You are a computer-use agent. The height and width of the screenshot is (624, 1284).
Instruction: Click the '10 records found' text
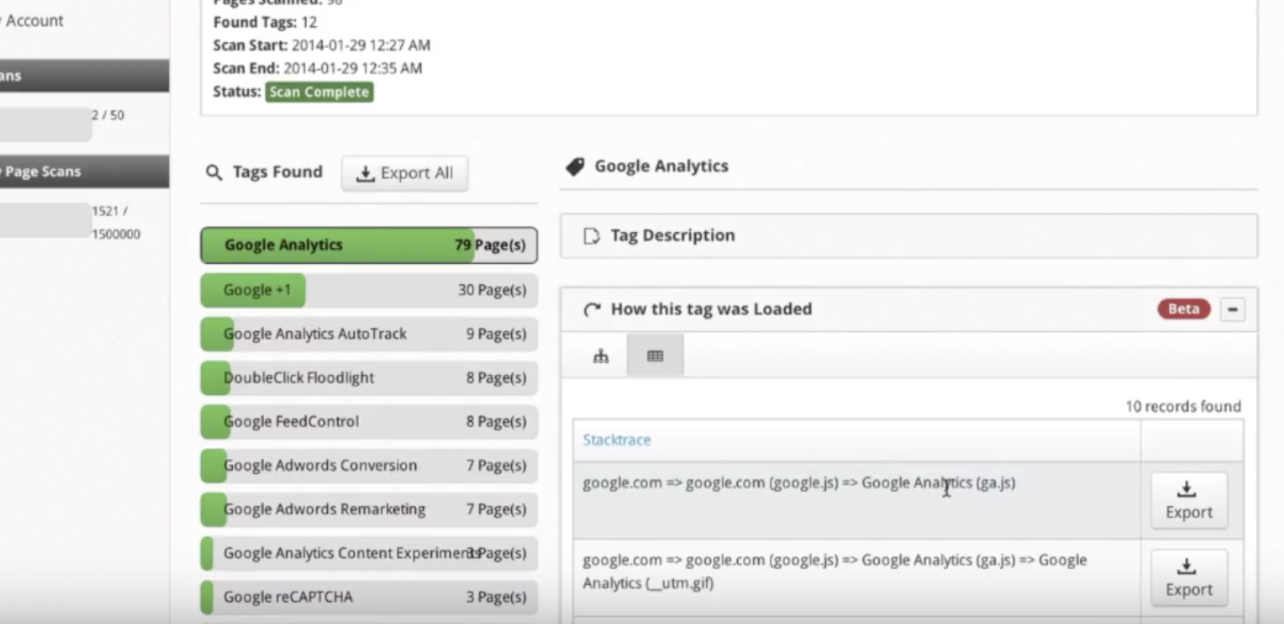coord(1183,407)
